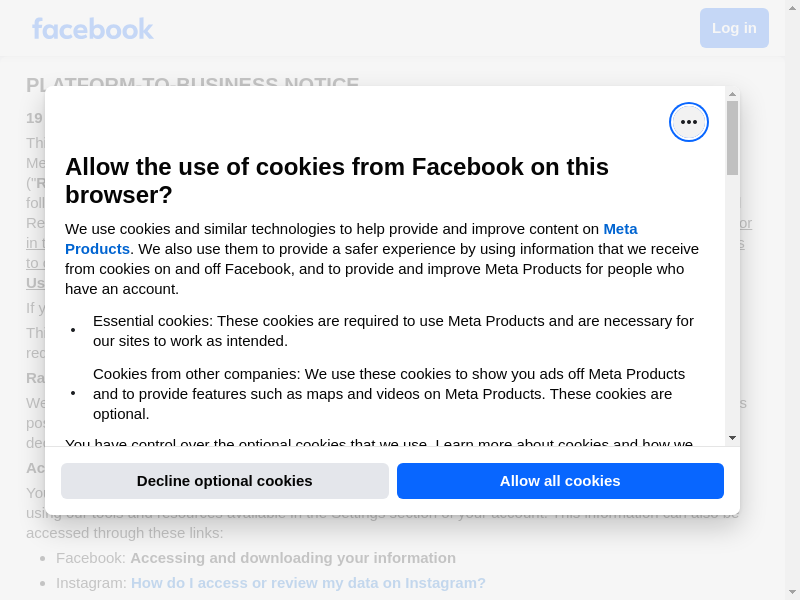Click the cookie dialog heading text

(337, 180)
